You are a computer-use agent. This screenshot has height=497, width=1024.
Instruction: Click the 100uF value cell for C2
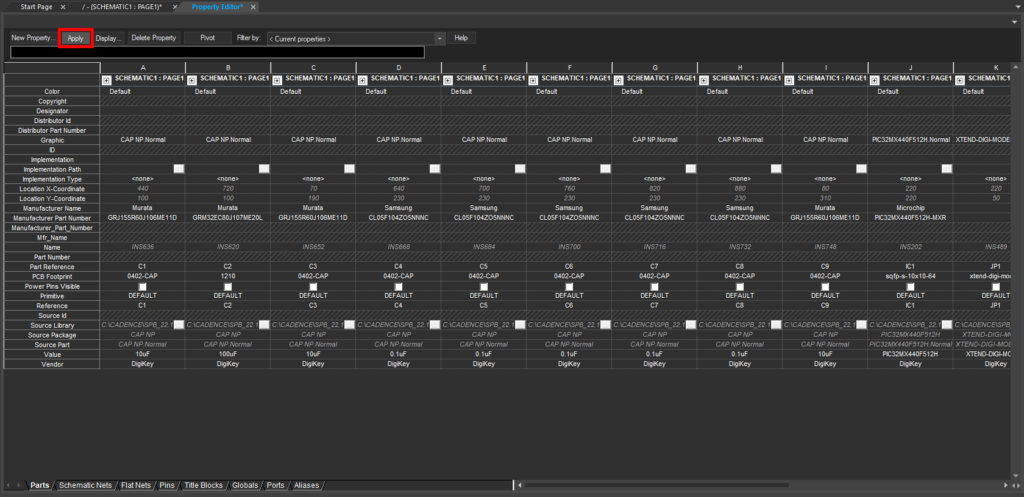tap(228, 354)
